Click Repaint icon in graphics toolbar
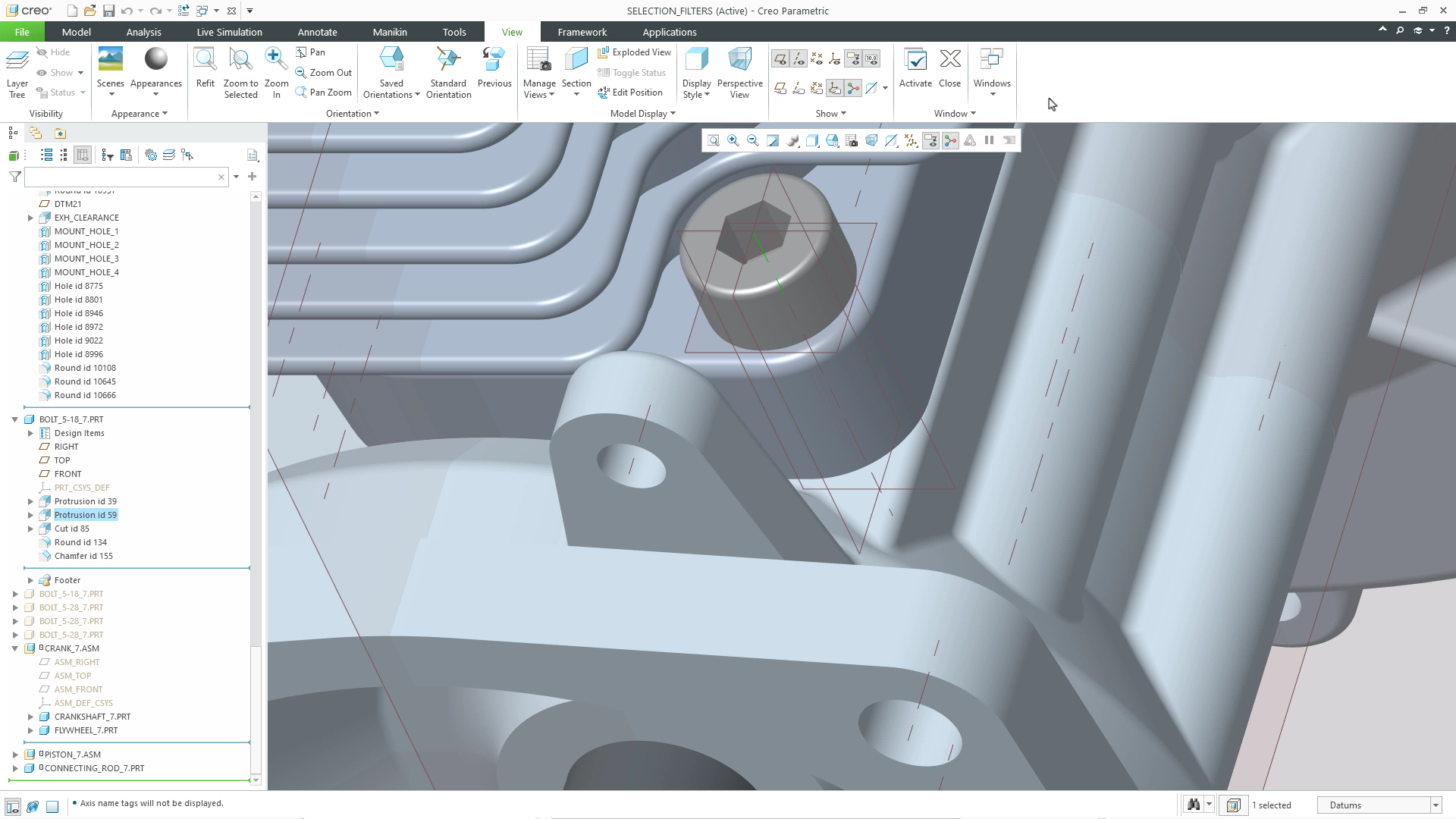1456x819 pixels. coord(773,140)
